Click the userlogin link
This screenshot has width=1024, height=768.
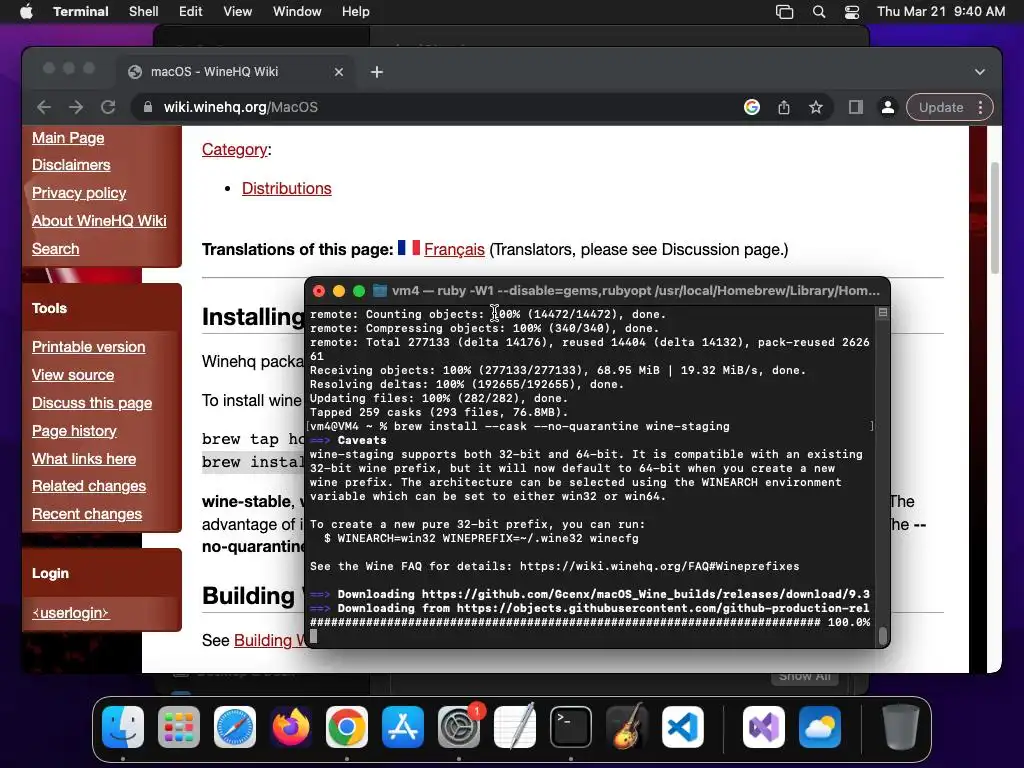coord(71,613)
